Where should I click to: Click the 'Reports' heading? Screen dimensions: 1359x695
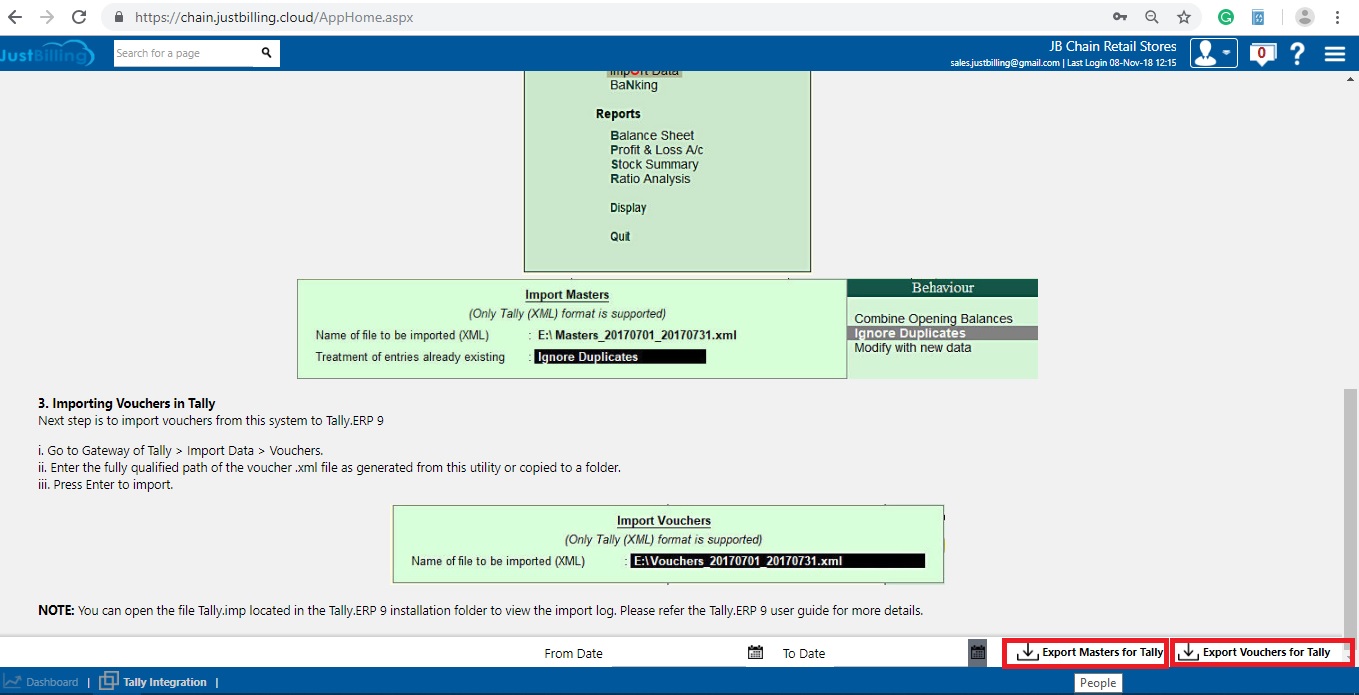click(x=618, y=114)
